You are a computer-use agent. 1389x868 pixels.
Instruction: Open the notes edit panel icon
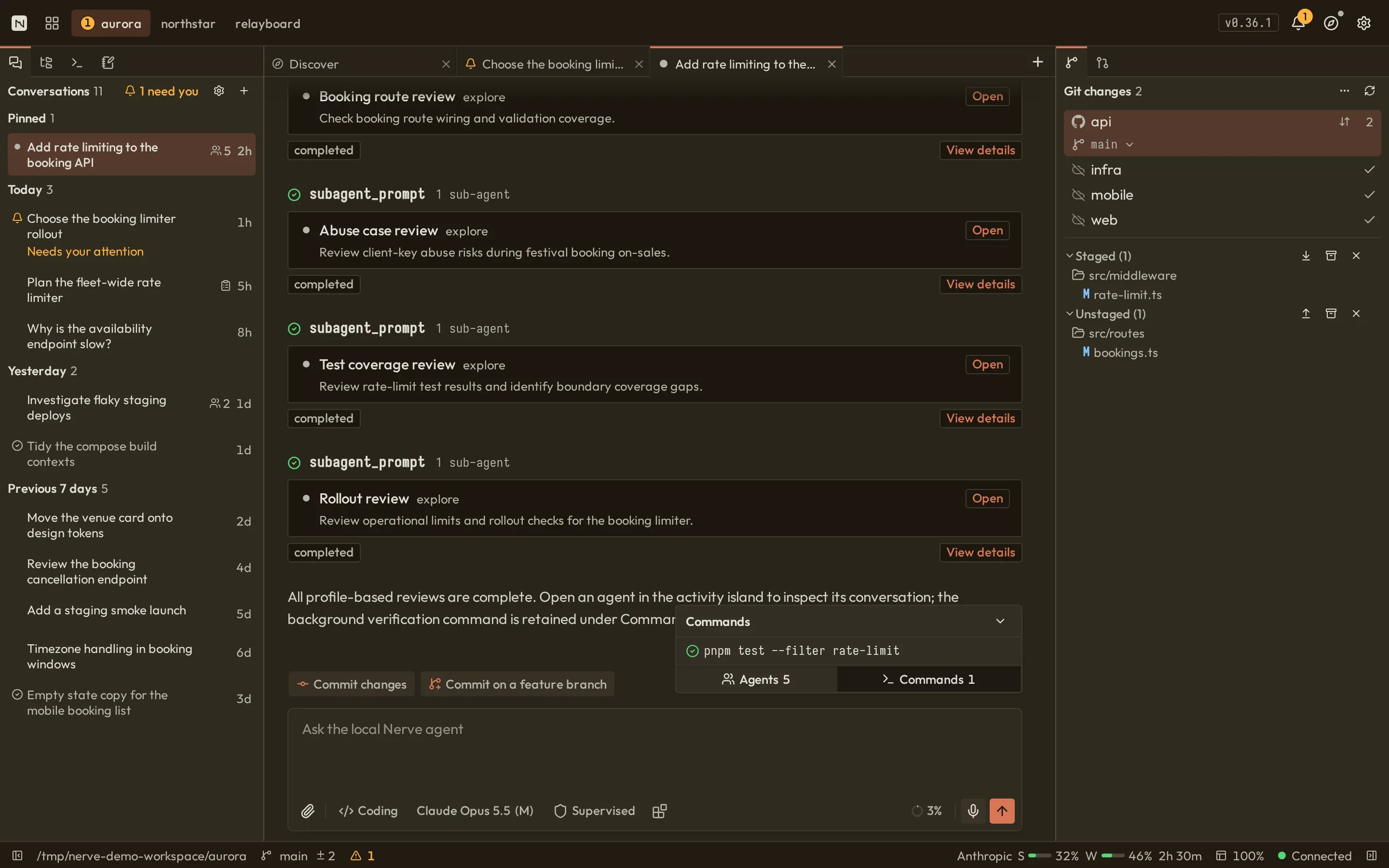(x=108, y=63)
